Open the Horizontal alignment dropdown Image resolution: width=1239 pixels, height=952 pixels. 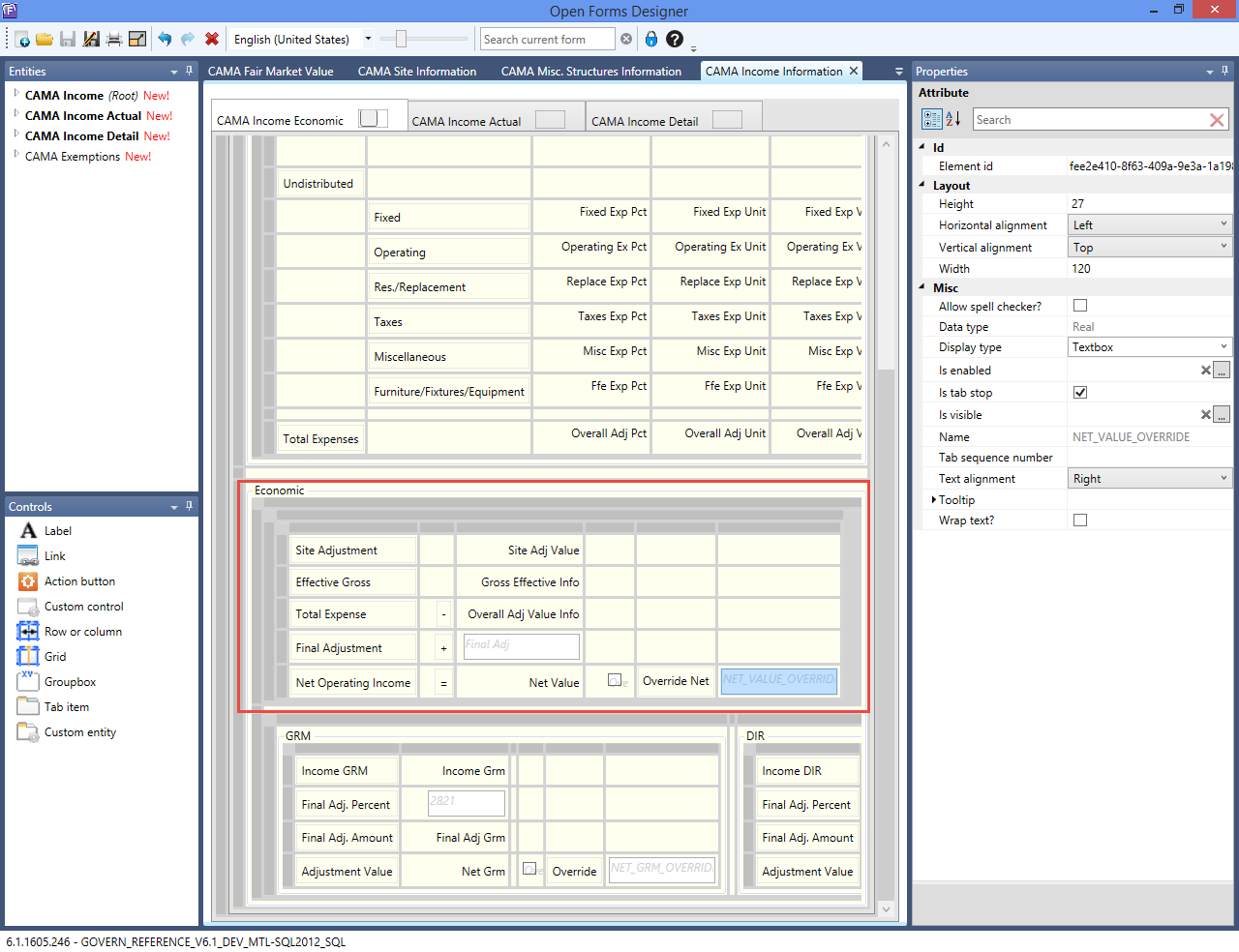[x=1150, y=225]
